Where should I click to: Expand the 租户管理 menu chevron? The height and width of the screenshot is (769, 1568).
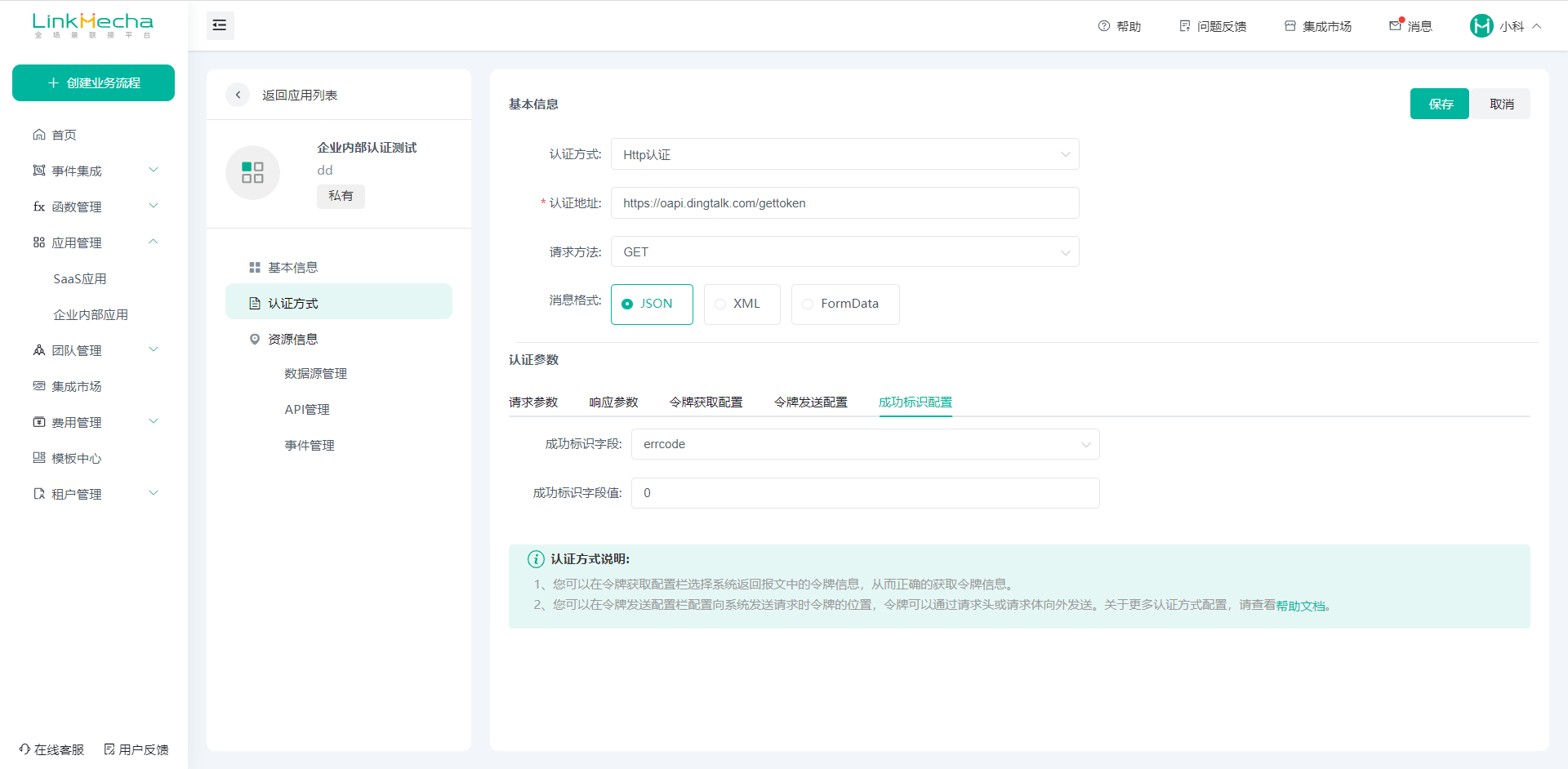(154, 493)
